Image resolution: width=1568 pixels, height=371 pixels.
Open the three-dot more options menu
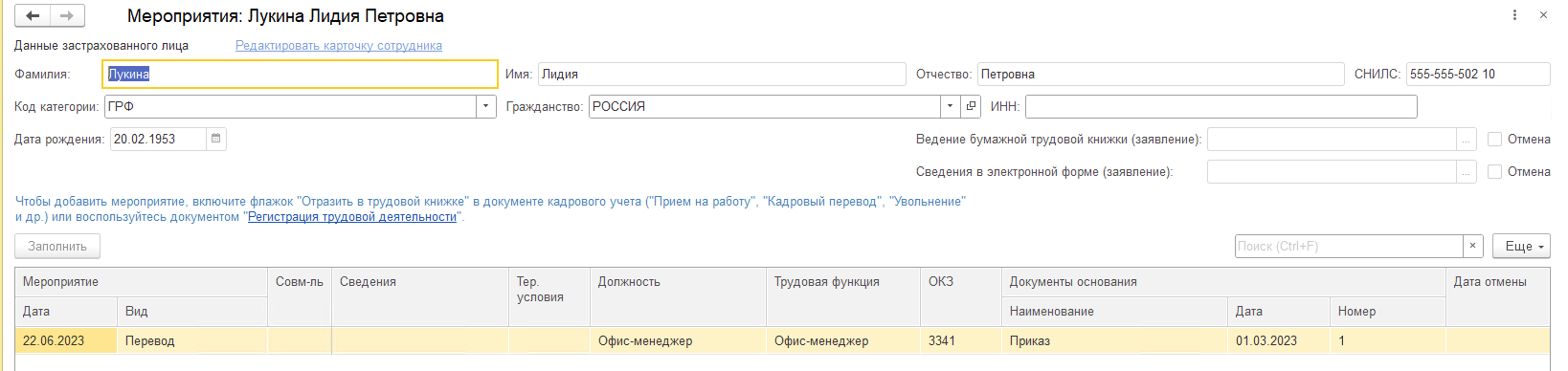click(x=1514, y=15)
